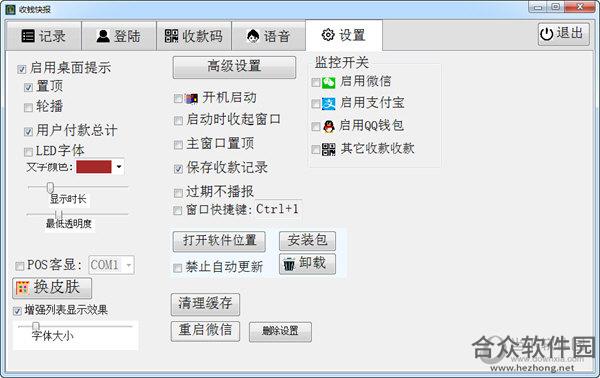This screenshot has width=600, height=378.
Task: Click the app icon in the title bar
Action: tap(10, 9)
